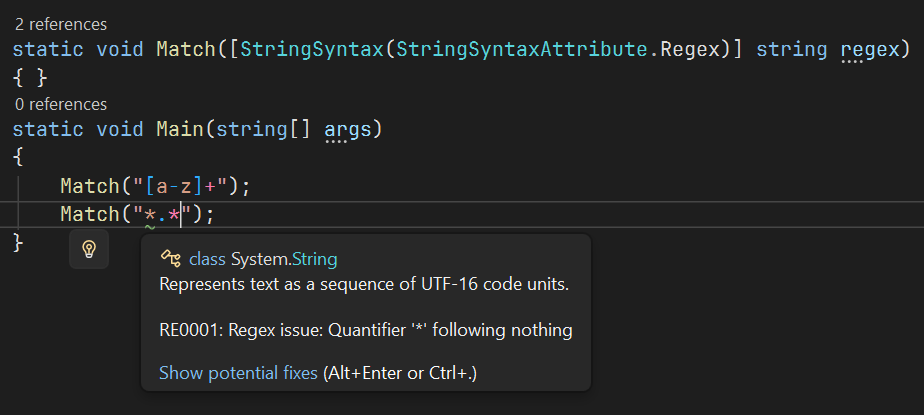Click the args parameter of Main
This screenshot has width=924, height=415.
point(348,130)
